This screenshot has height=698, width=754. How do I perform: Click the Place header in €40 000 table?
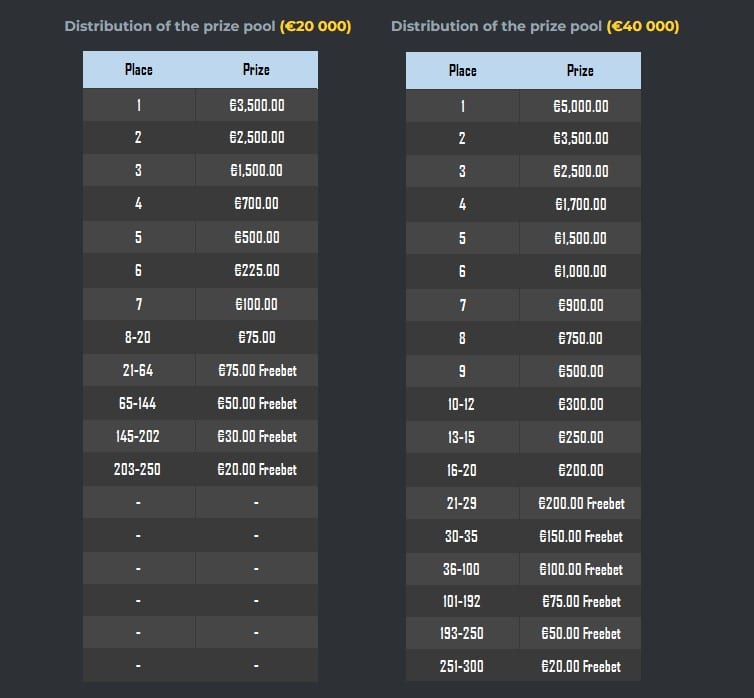(463, 71)
